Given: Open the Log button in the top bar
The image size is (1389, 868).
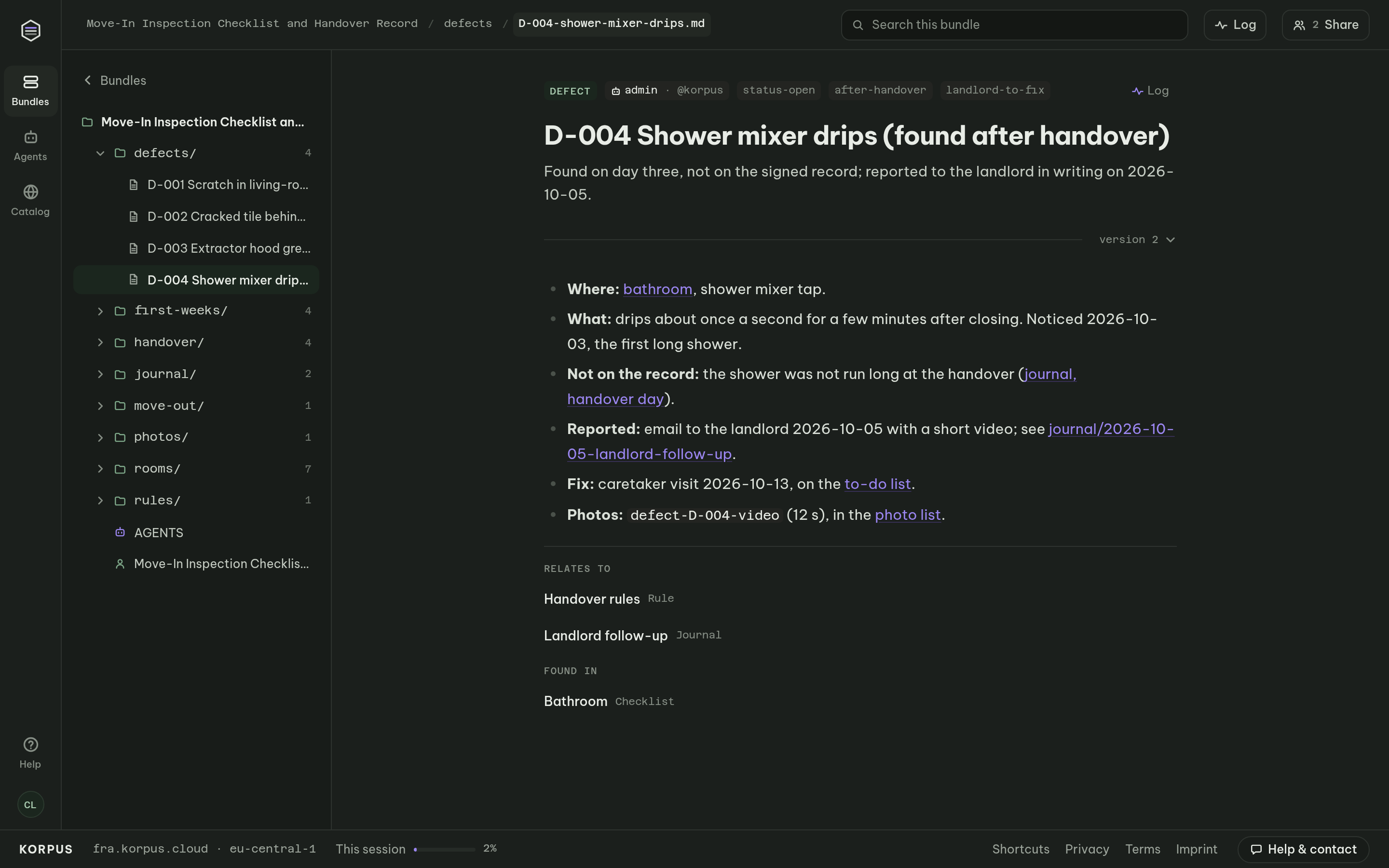Looking at the screenshot, I should point(1235,25).
